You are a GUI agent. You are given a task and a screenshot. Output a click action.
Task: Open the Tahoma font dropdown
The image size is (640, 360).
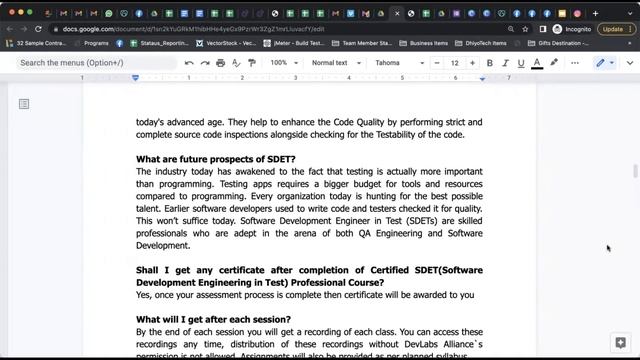(400, 63)
